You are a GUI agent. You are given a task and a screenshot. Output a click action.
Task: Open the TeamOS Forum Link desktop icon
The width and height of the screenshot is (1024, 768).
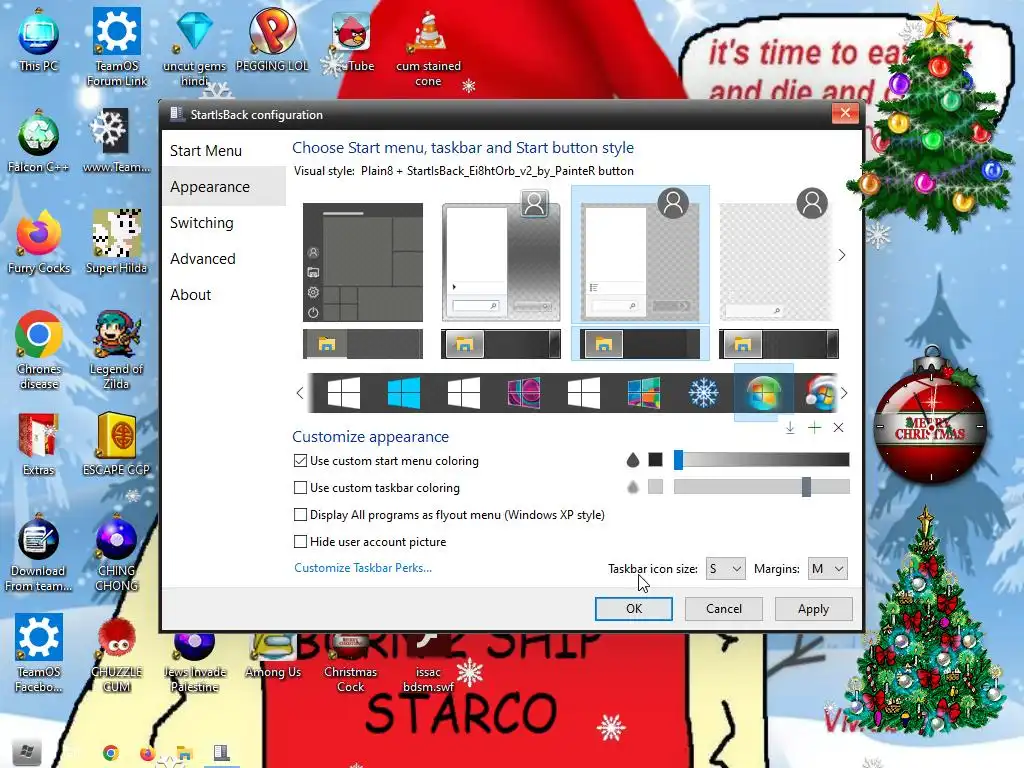point(117,47)
